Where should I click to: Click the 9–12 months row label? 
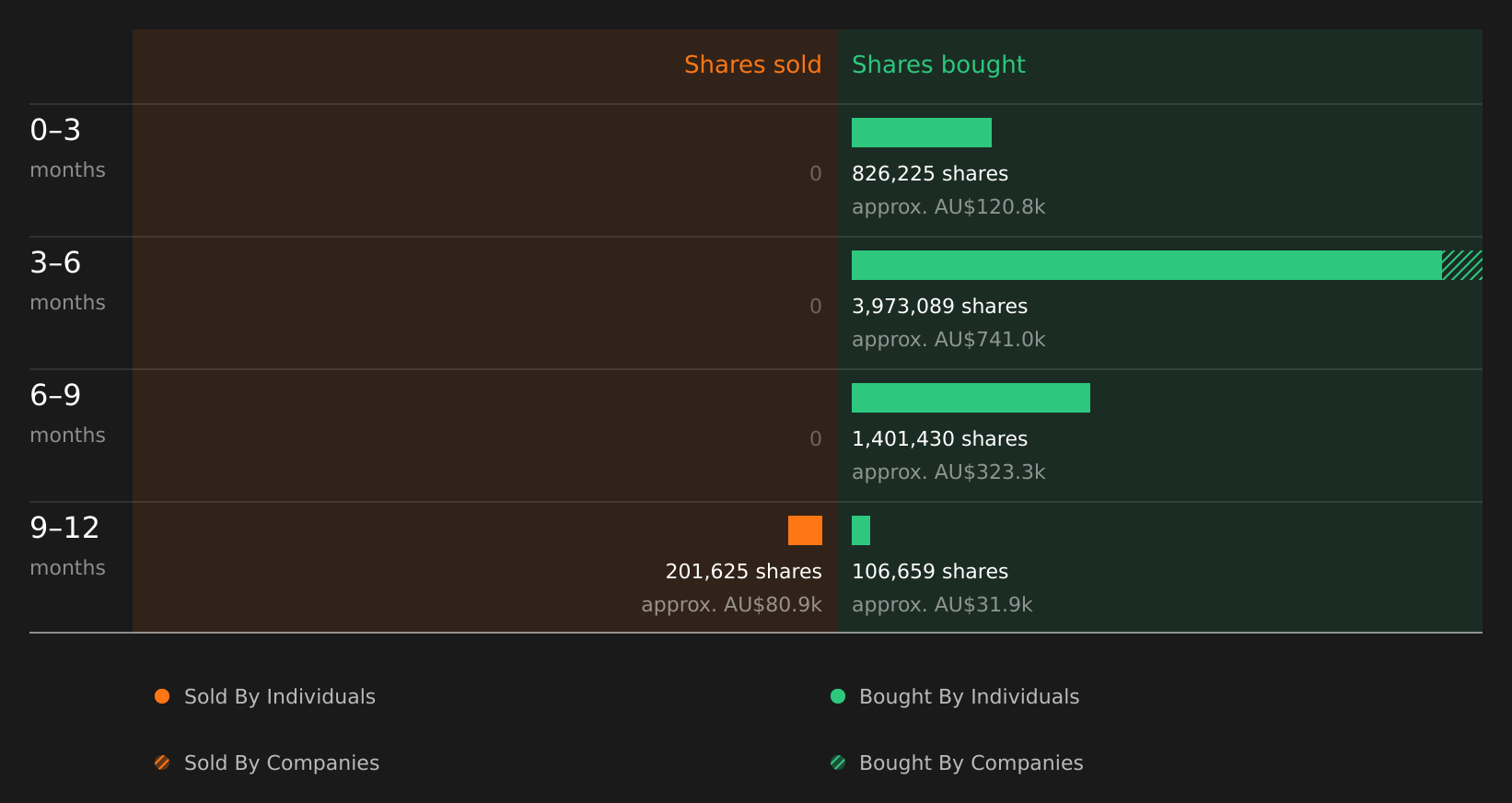(67, 545)
